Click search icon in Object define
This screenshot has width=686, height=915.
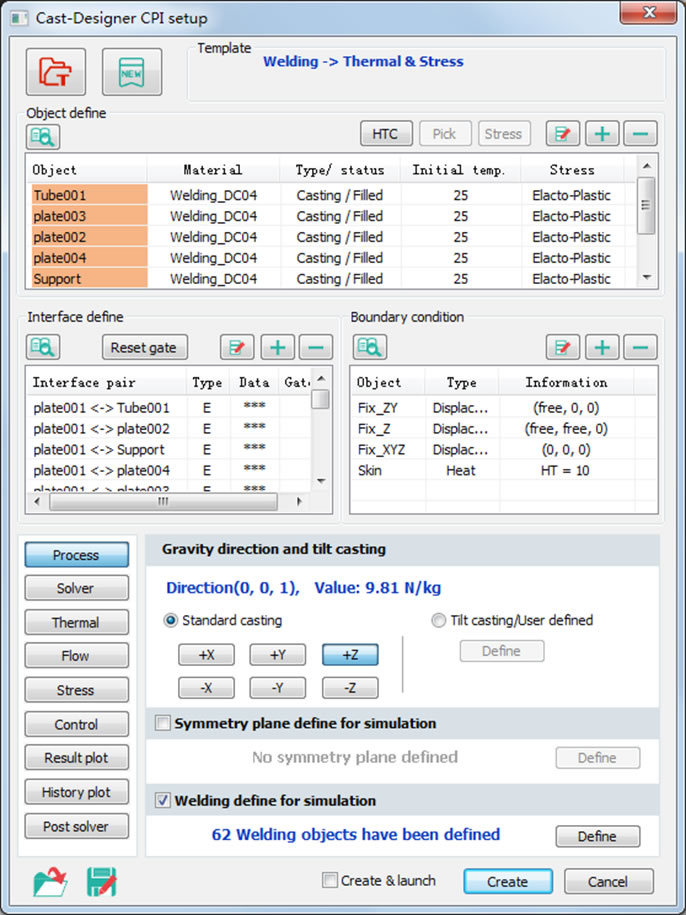tap(43, 137)
